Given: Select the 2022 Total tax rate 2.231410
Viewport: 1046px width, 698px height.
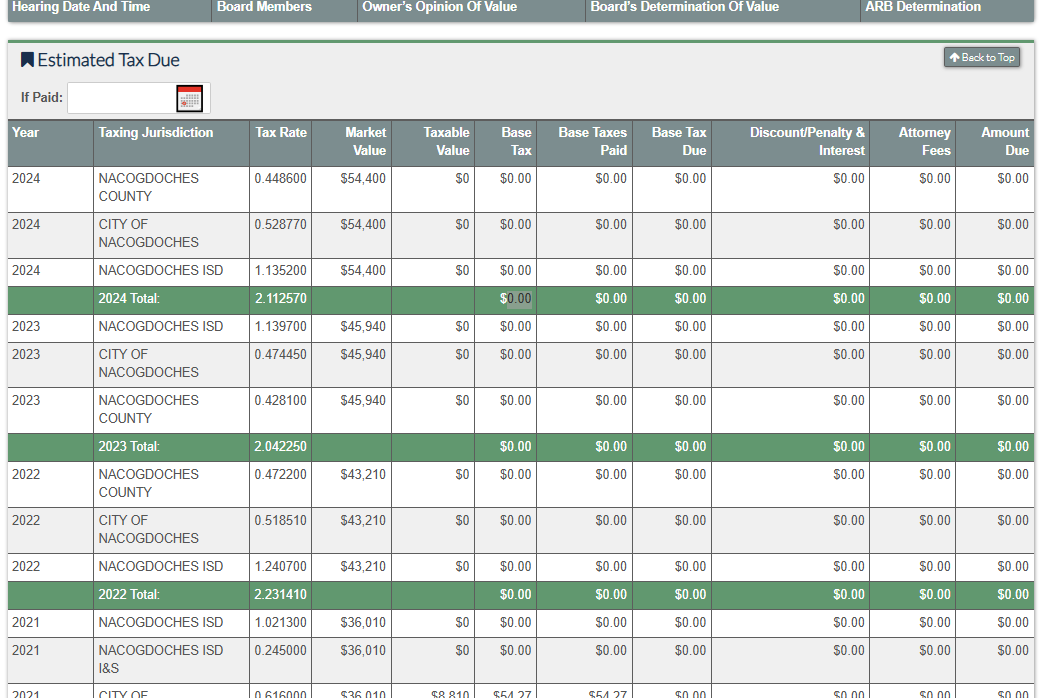Looking at the screenshot, I should coord(280,595).
